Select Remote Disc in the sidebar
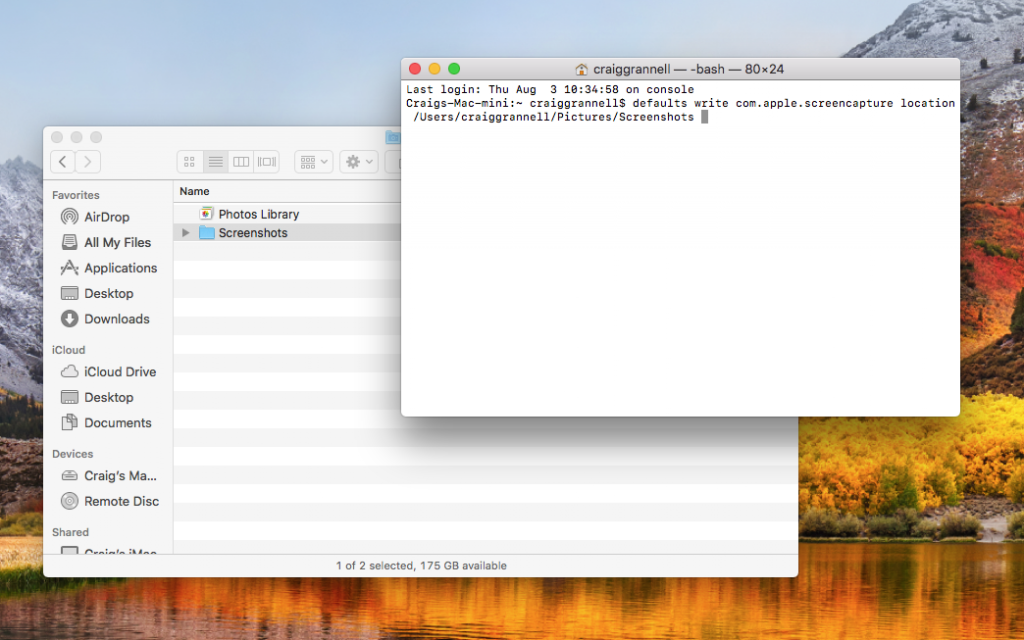This screenshot has height=640, width=1024. pos(110,501)
